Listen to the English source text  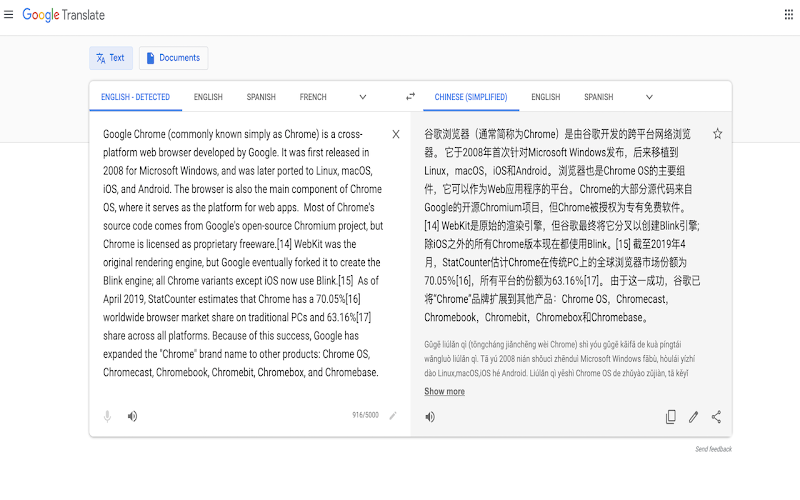[132, 416]
